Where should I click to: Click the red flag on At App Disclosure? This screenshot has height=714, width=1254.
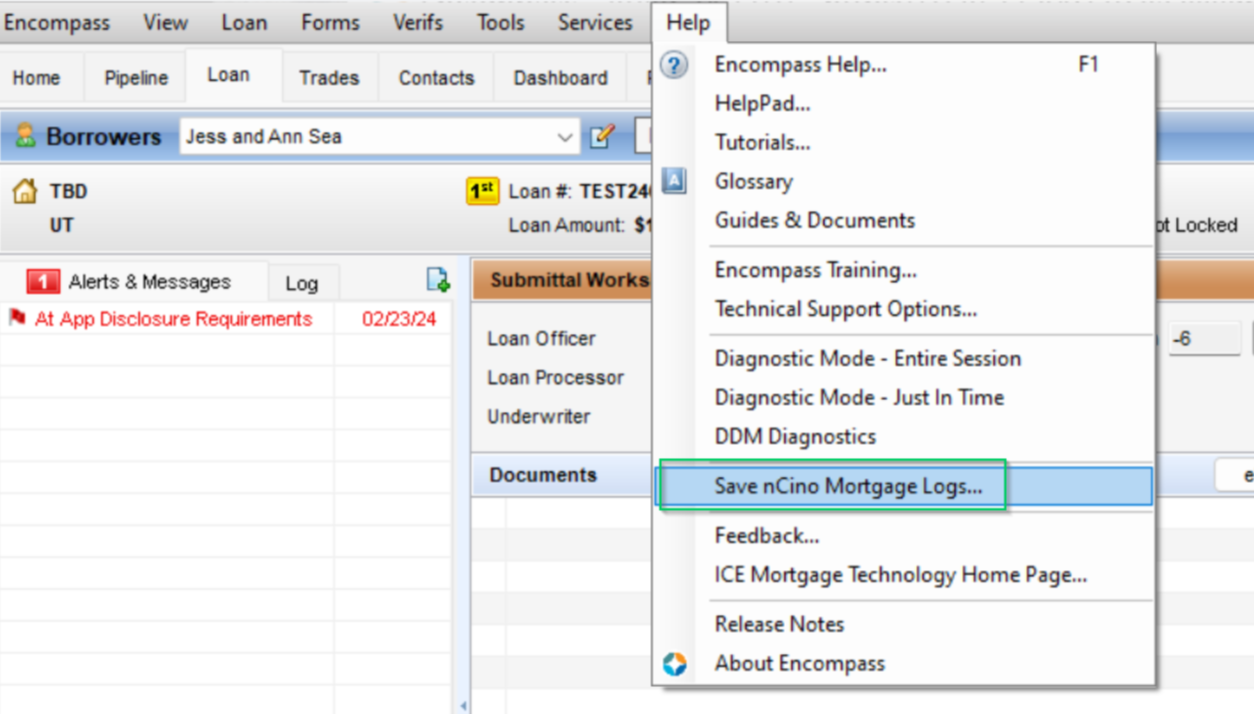[17, 318]
